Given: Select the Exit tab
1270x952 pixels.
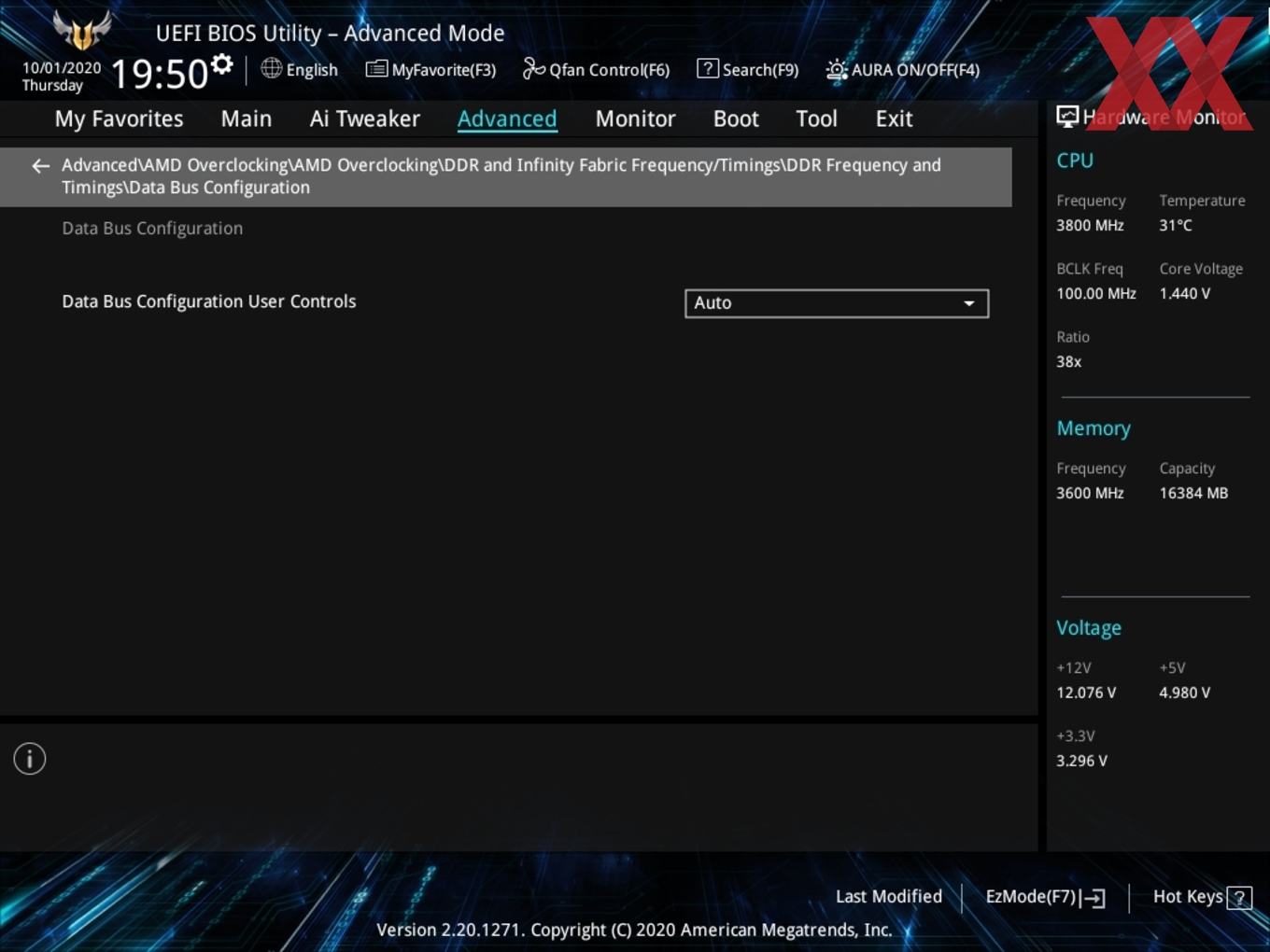Looking at the screenshot, I should point(894,119).
